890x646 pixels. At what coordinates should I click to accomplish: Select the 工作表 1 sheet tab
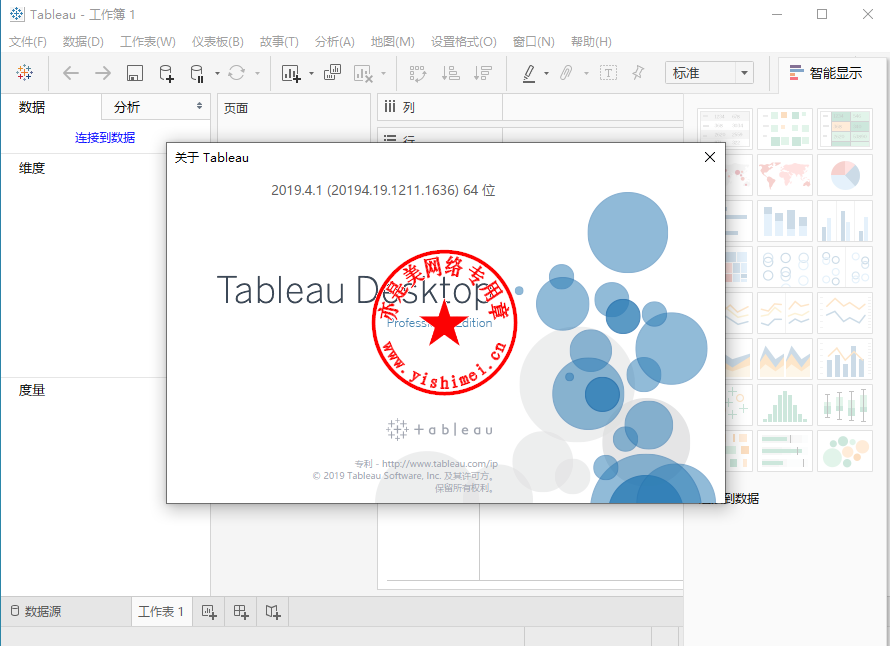[161, 611]
